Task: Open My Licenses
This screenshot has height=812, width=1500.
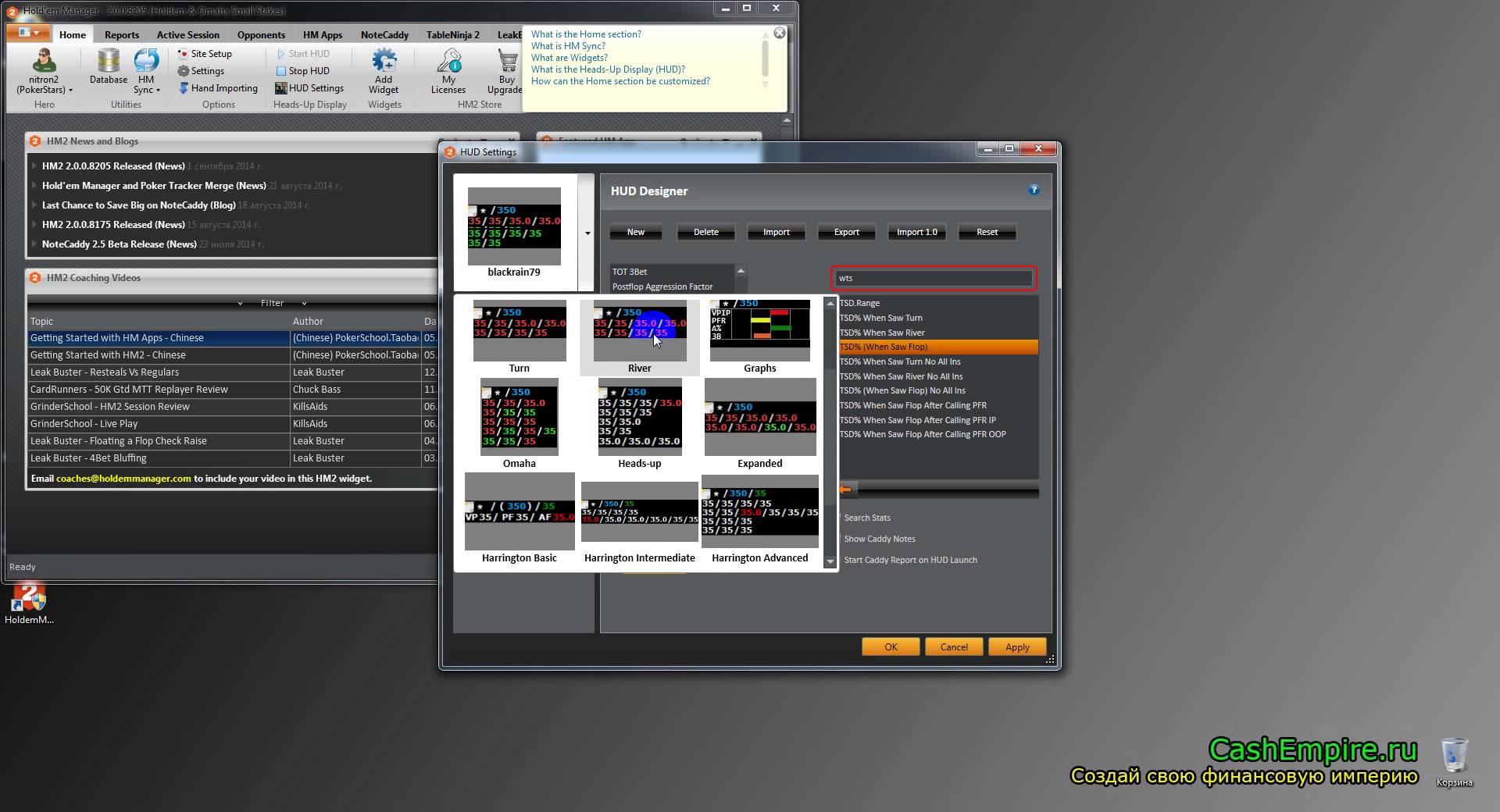Action: tap(448, 62)
